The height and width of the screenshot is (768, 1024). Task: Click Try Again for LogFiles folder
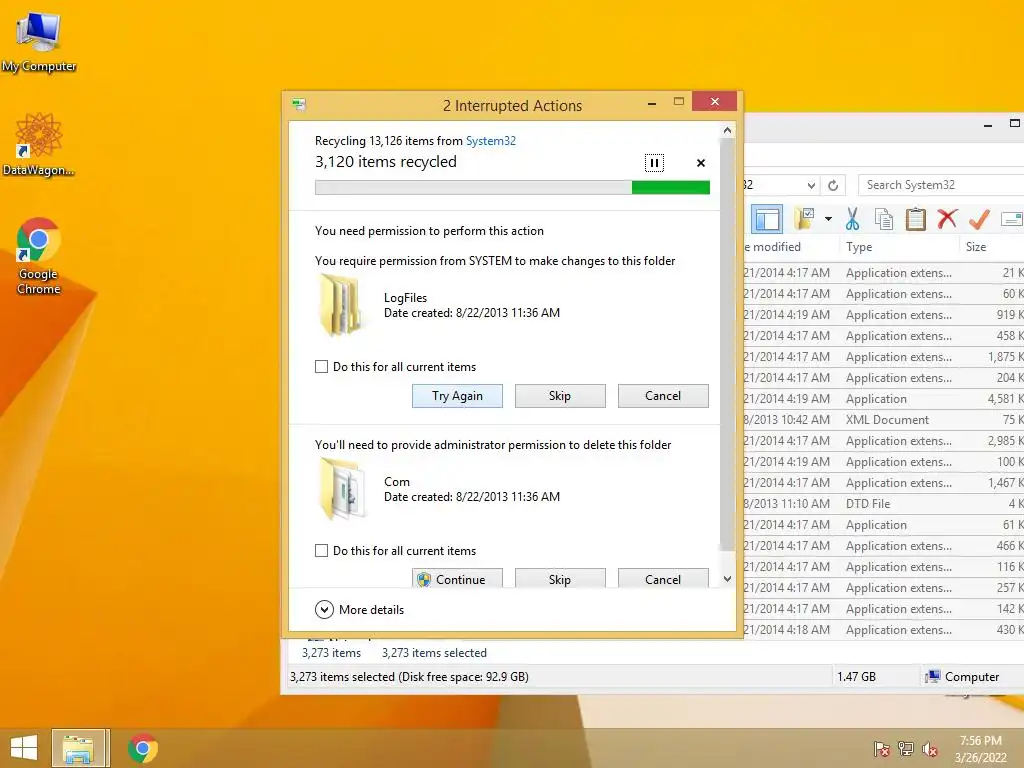click(457, 396)
